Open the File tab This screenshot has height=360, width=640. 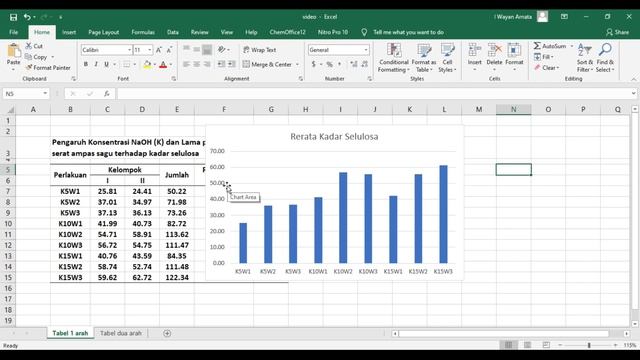point(13,32)
